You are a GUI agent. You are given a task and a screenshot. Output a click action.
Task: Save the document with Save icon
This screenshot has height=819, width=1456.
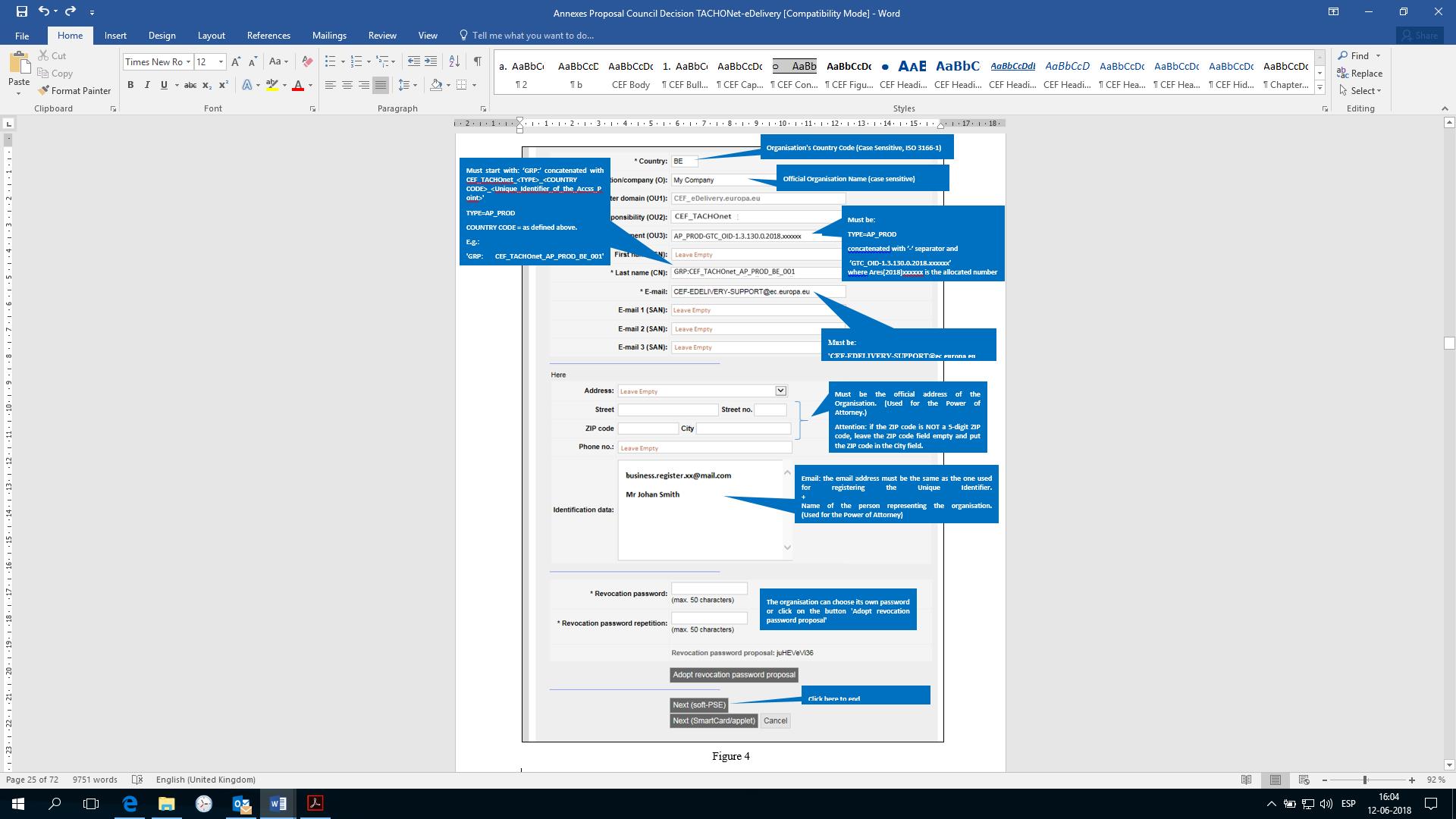point(21,11)
